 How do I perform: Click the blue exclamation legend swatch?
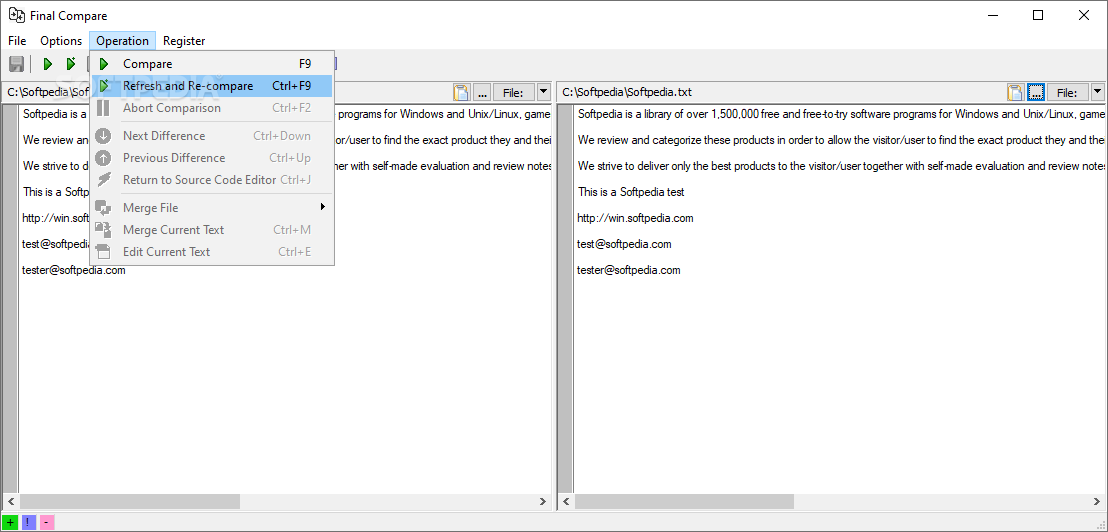click(28, 523)
